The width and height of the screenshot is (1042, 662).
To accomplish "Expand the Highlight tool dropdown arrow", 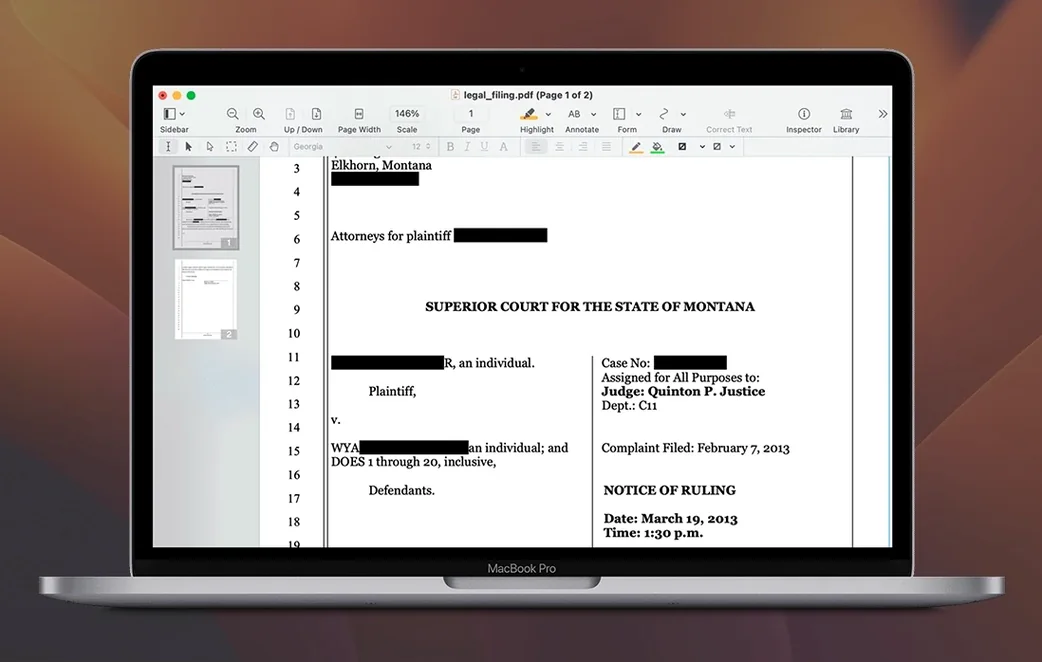I will pyautogui.click(x=548, y=114).
